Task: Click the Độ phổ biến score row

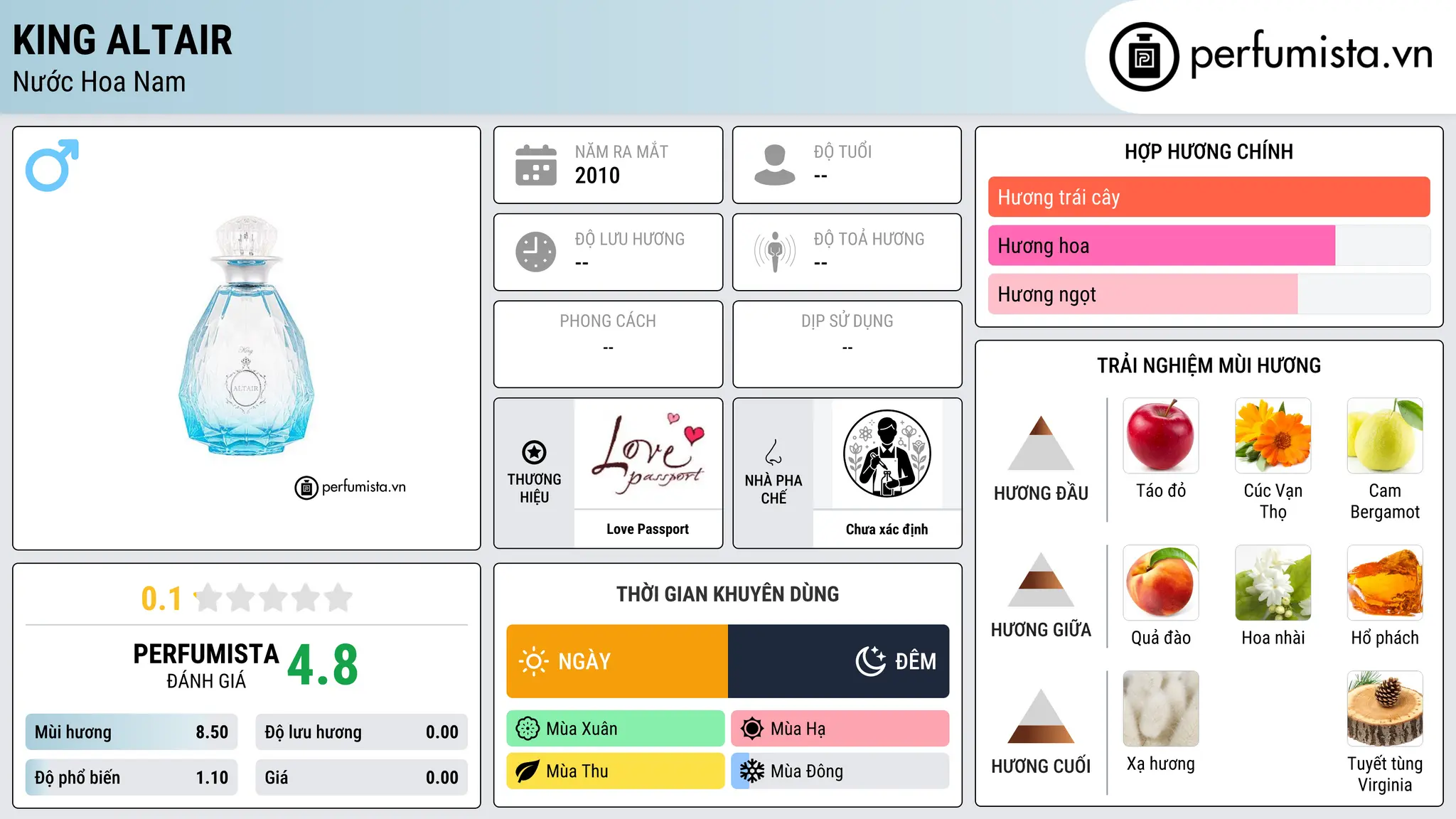Action: tap(132, 778)
